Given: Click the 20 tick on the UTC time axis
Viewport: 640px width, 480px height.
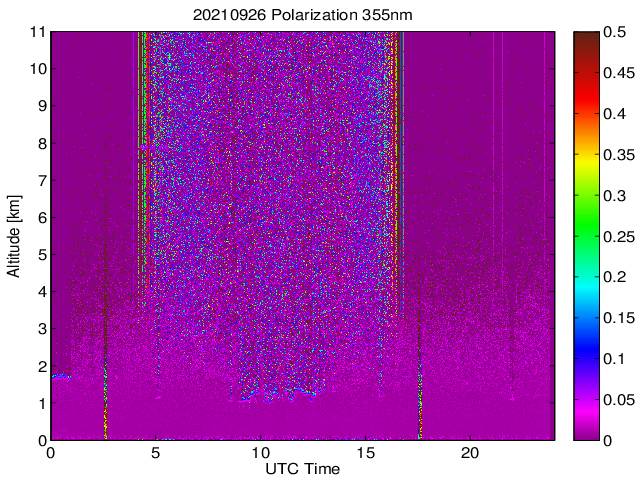Looking at the screenshot, I should (469, 453).
